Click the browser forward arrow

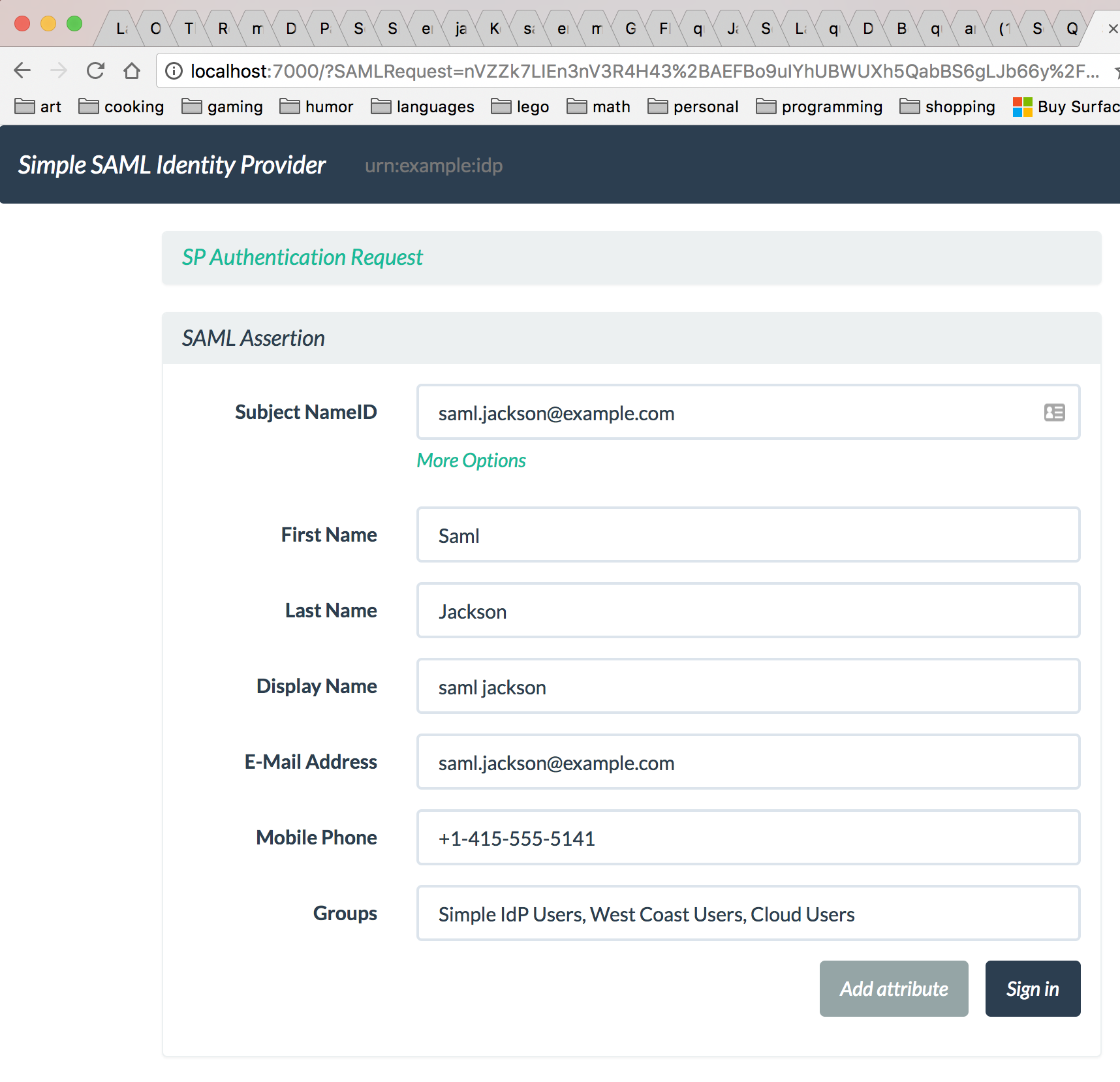point(59,70)
